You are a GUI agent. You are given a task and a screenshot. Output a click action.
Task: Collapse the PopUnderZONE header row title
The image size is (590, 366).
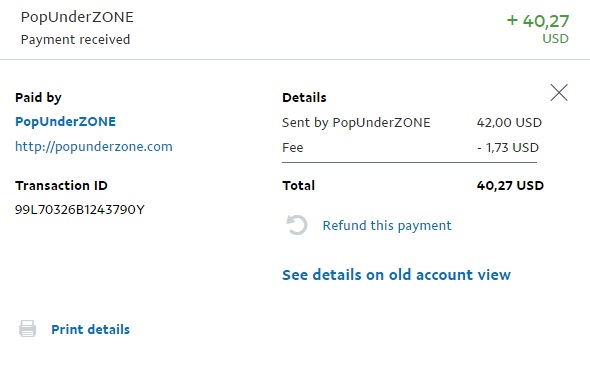point(77,17)
